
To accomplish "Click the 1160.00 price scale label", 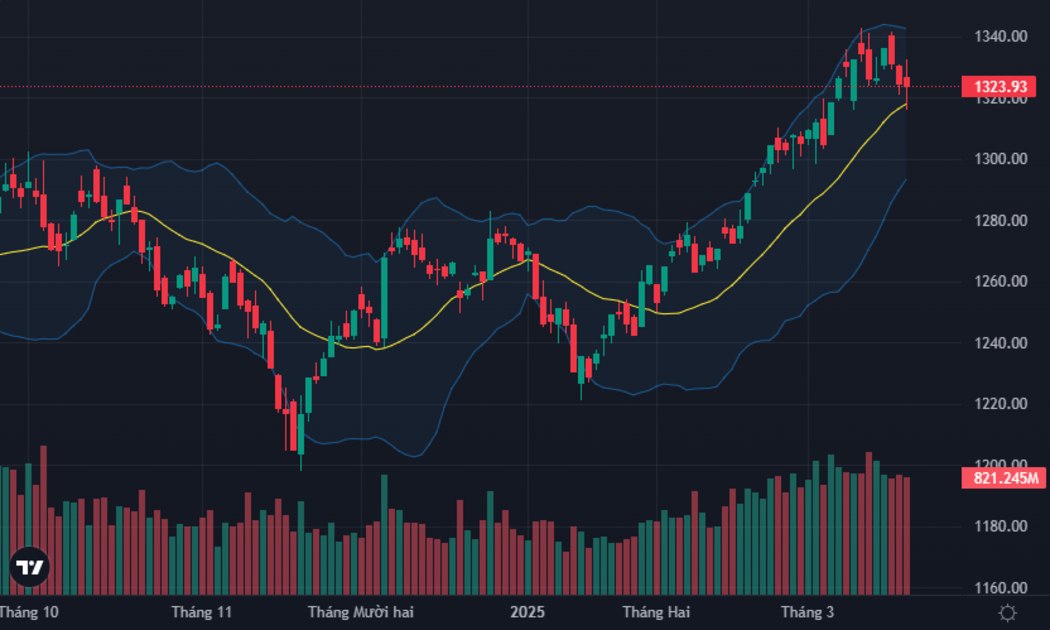I will point(1000,588).
